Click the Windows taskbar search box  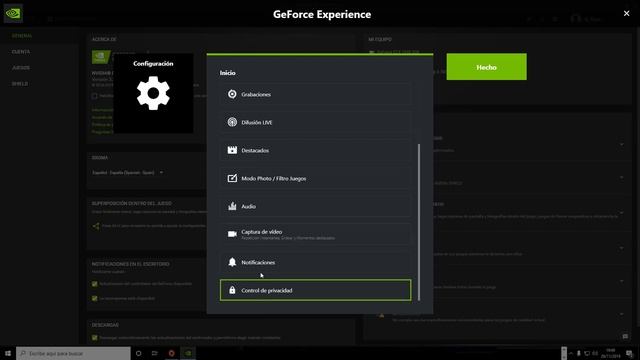(x=73, y=353)
